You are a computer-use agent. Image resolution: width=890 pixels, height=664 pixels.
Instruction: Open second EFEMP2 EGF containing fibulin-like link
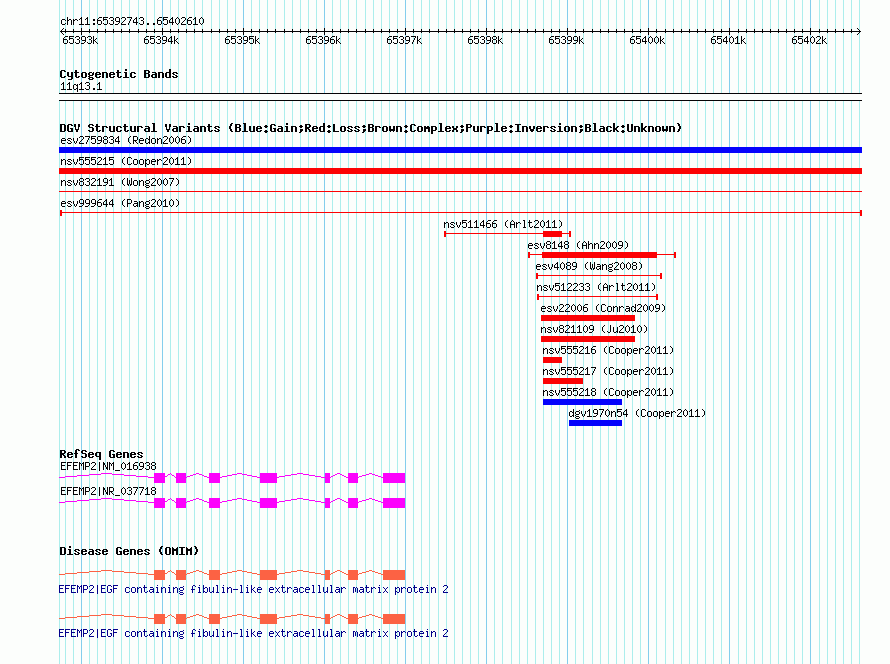pyautogui.click(x=253, y=633)
